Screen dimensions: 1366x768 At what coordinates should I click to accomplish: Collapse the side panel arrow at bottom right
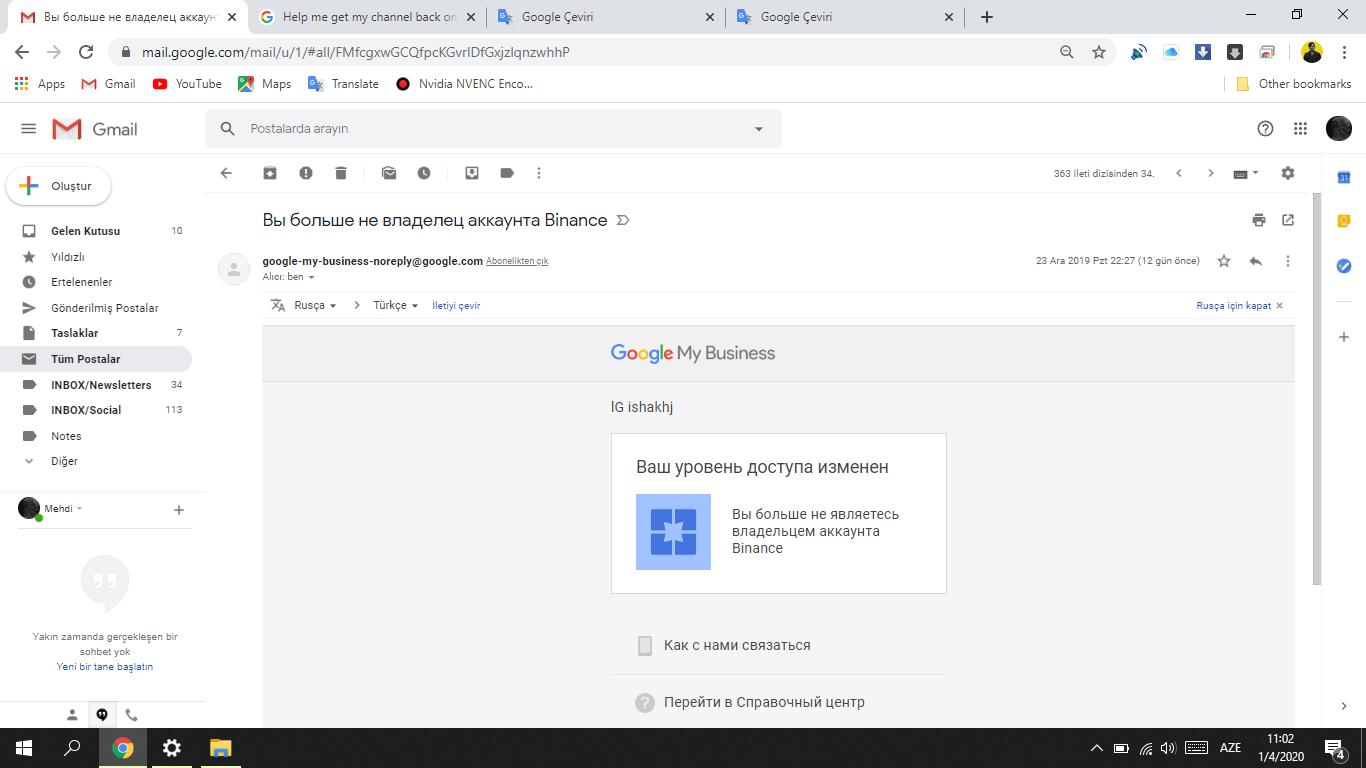point(1344,706)
